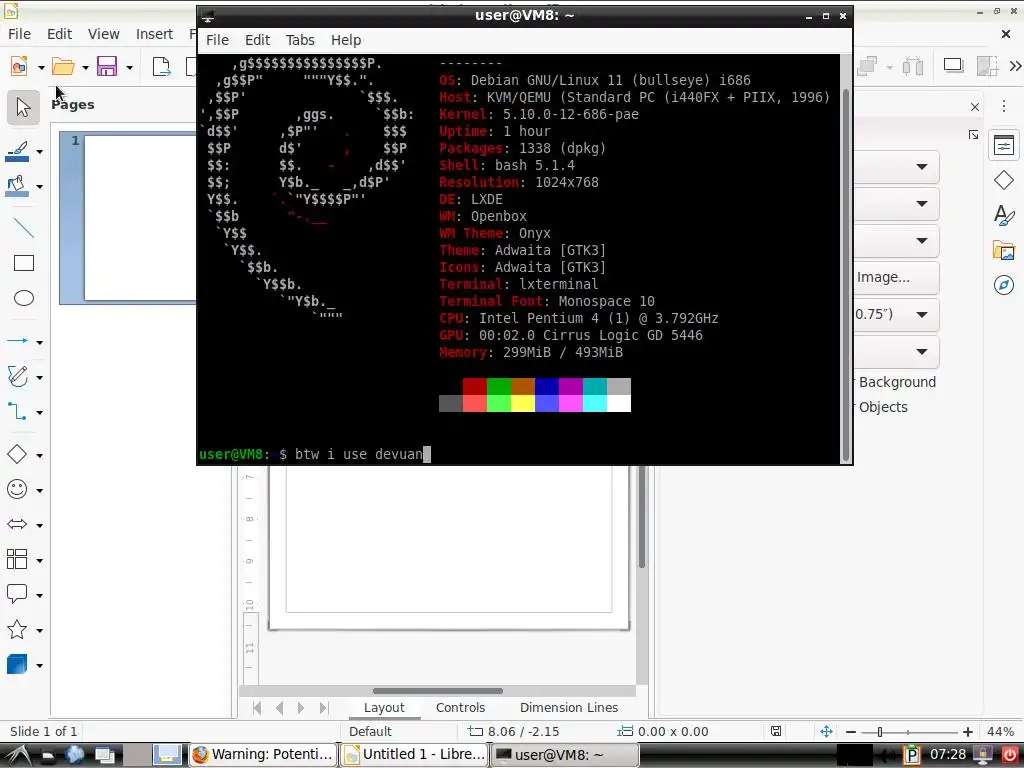Switch to the Layout layer tab

click(384, 707)
